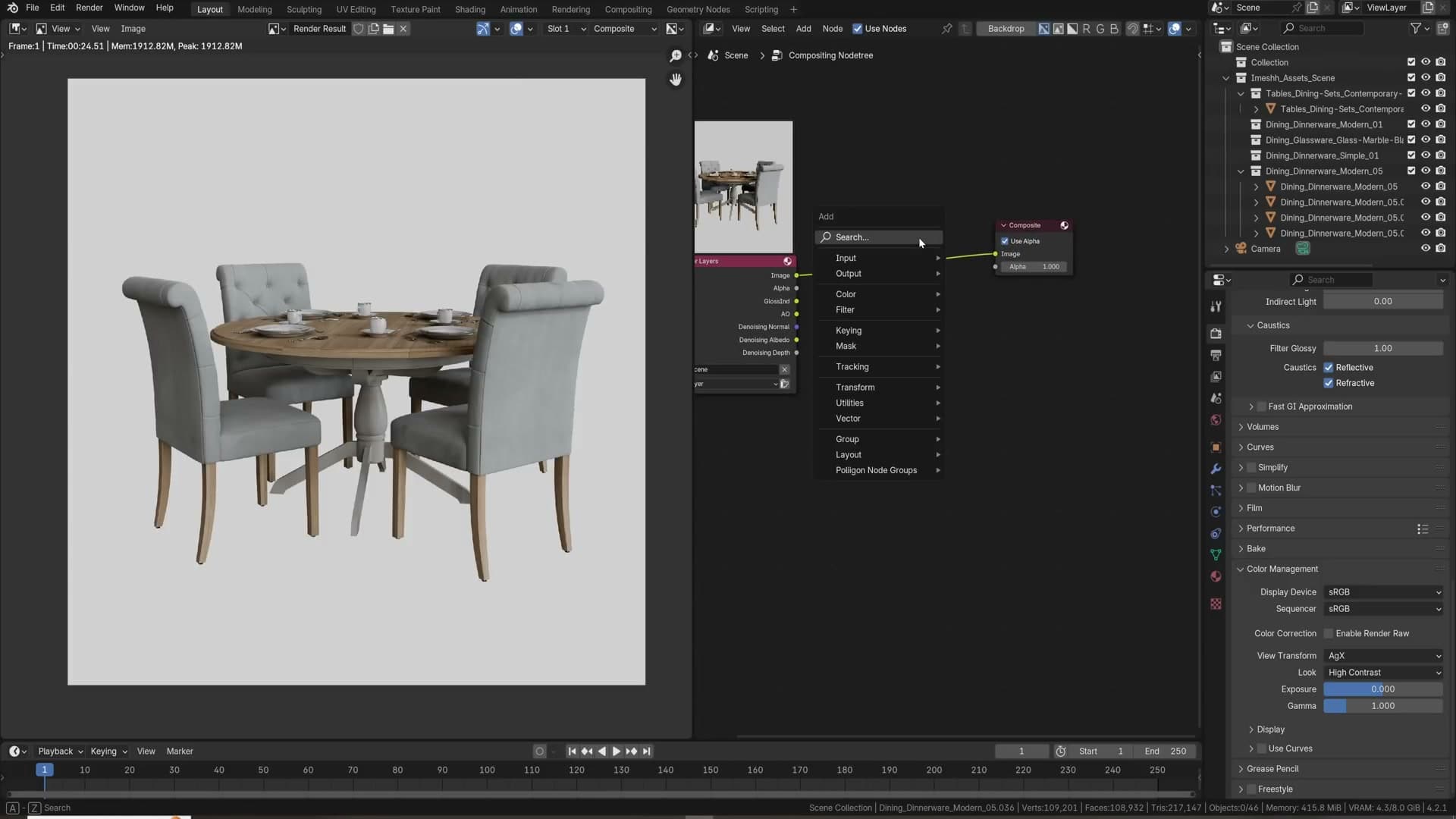
Task: Open the Object Constraints properties tab
Action: [1216, 534]
